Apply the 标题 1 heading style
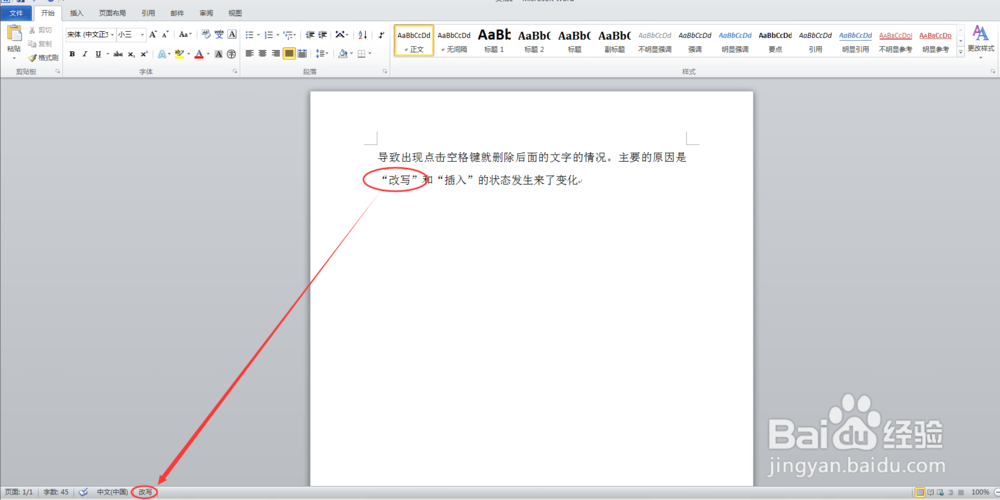The width and height of the screenshot is (1000, 500). [494, 41]
